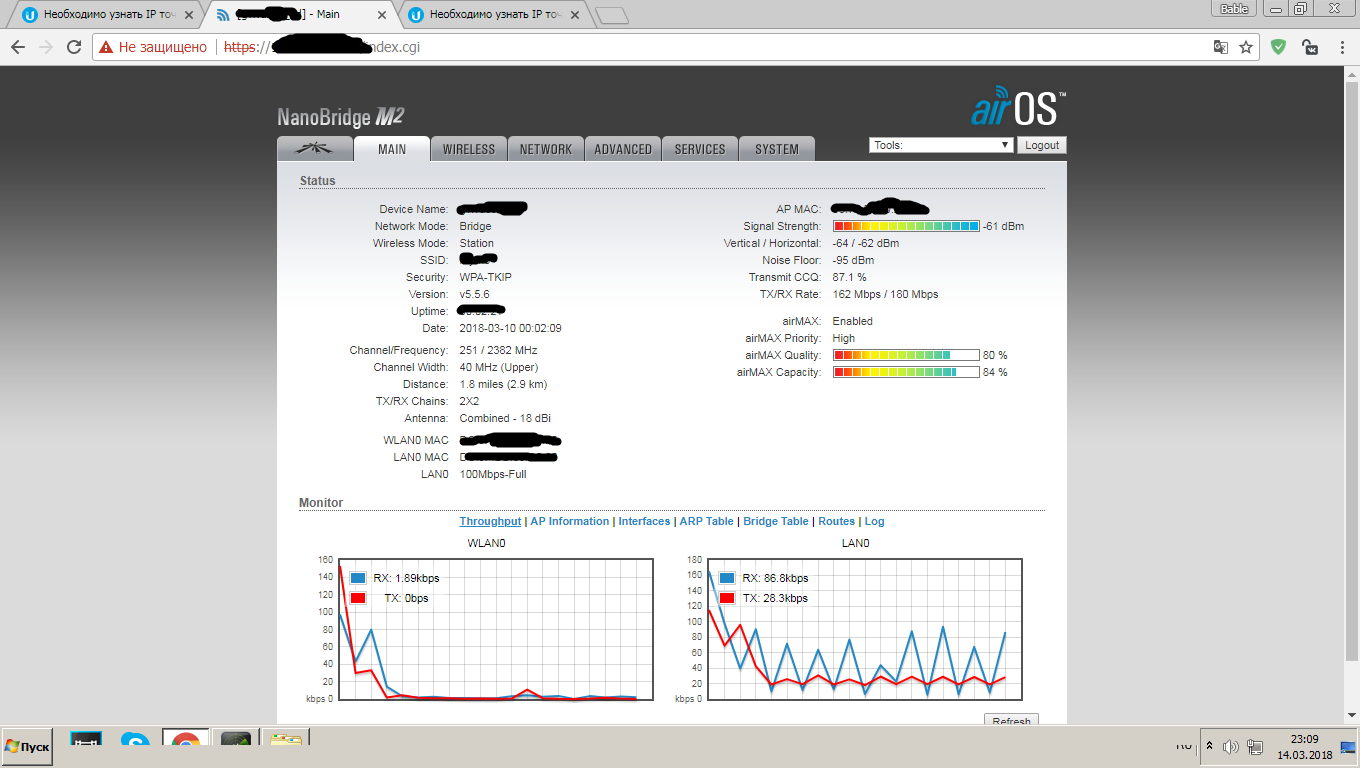Open the Google Translate page icon

(x=1221, y=47)
